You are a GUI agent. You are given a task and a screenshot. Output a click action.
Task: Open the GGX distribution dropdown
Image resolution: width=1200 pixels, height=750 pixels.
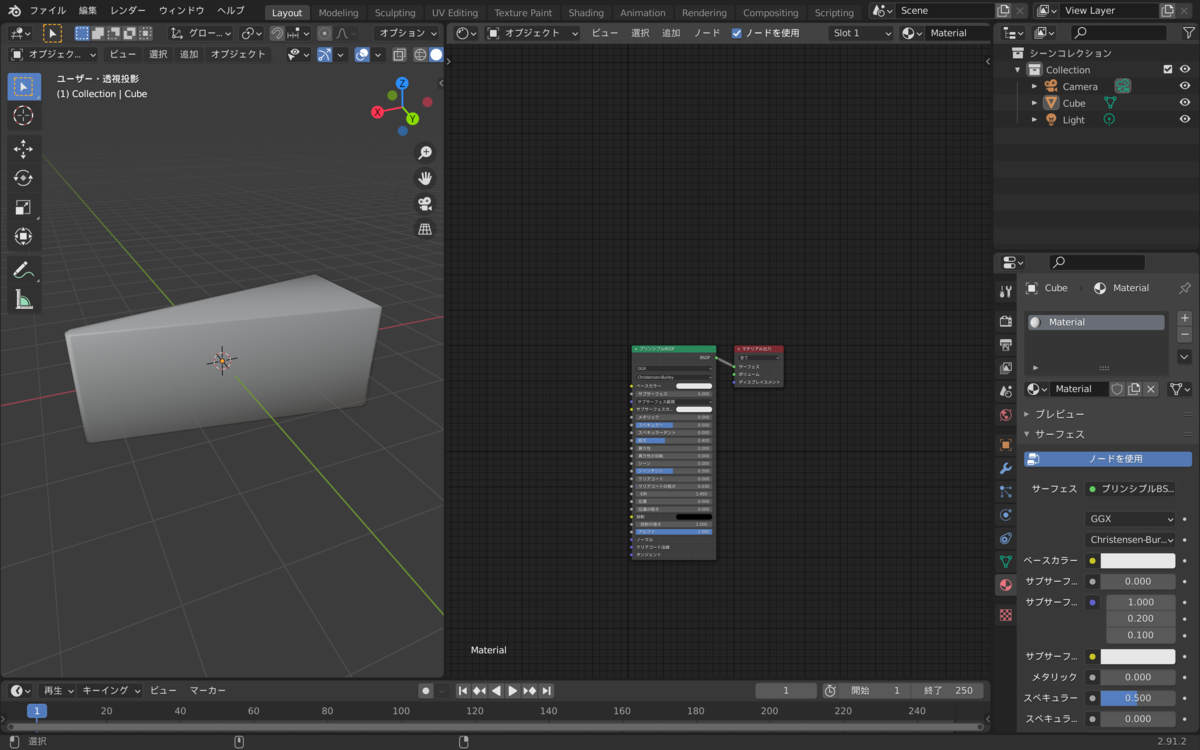[x=1131, y=519]
